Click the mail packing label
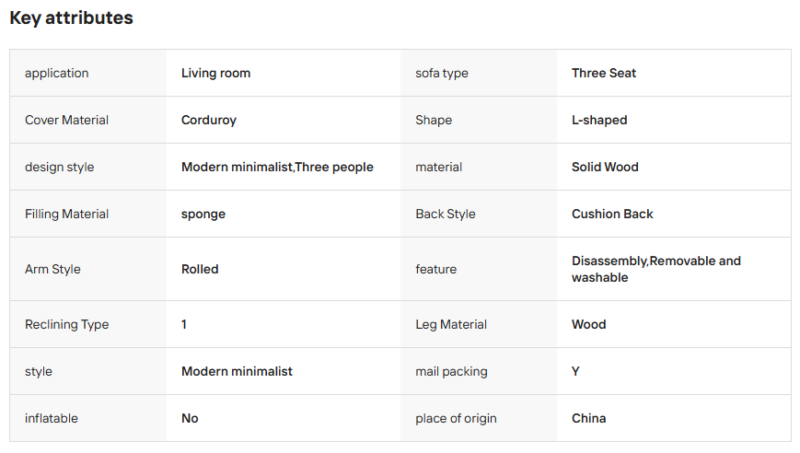The width and height of the screenshot is (800, 453). point(452,371)
